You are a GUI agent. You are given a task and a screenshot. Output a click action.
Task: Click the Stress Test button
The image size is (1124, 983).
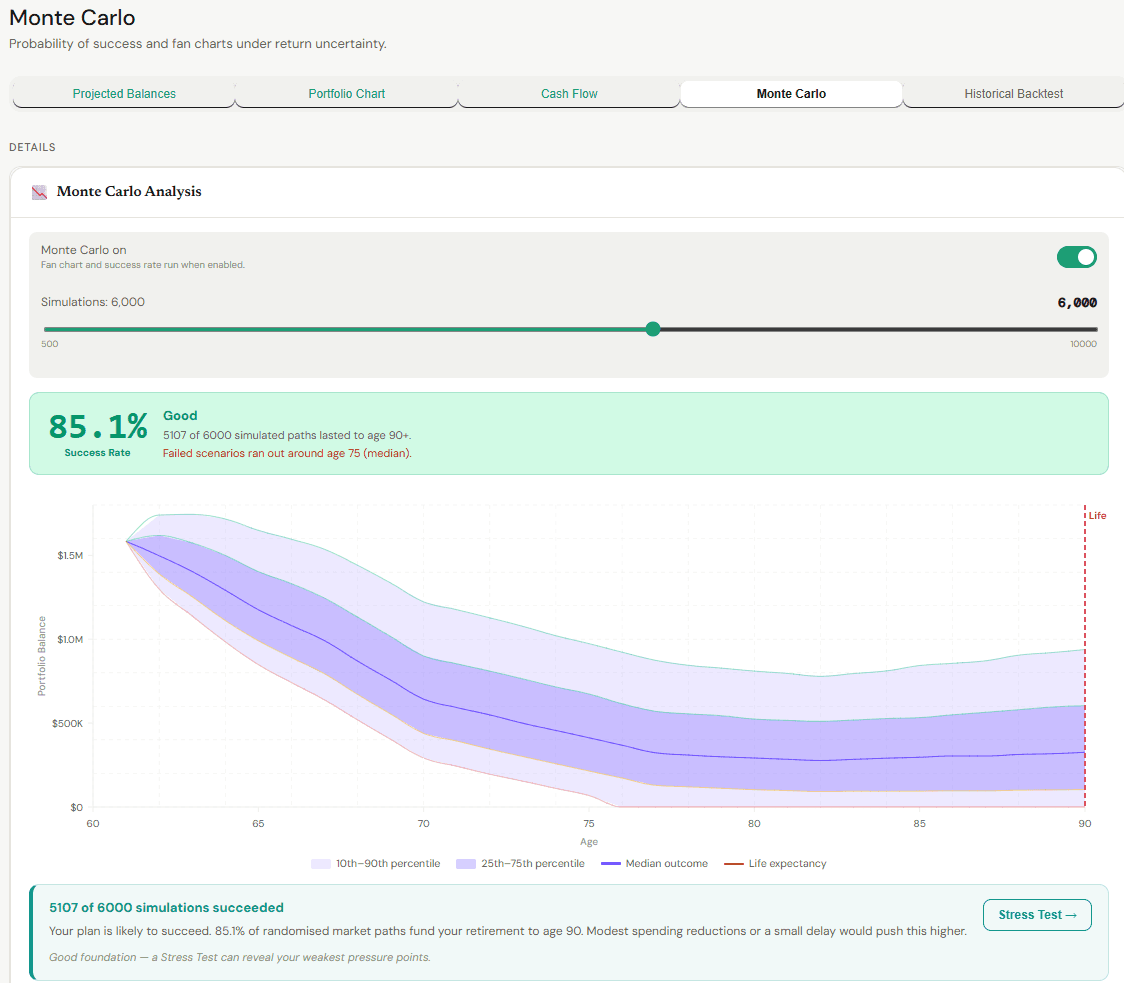pos(1037,915)
